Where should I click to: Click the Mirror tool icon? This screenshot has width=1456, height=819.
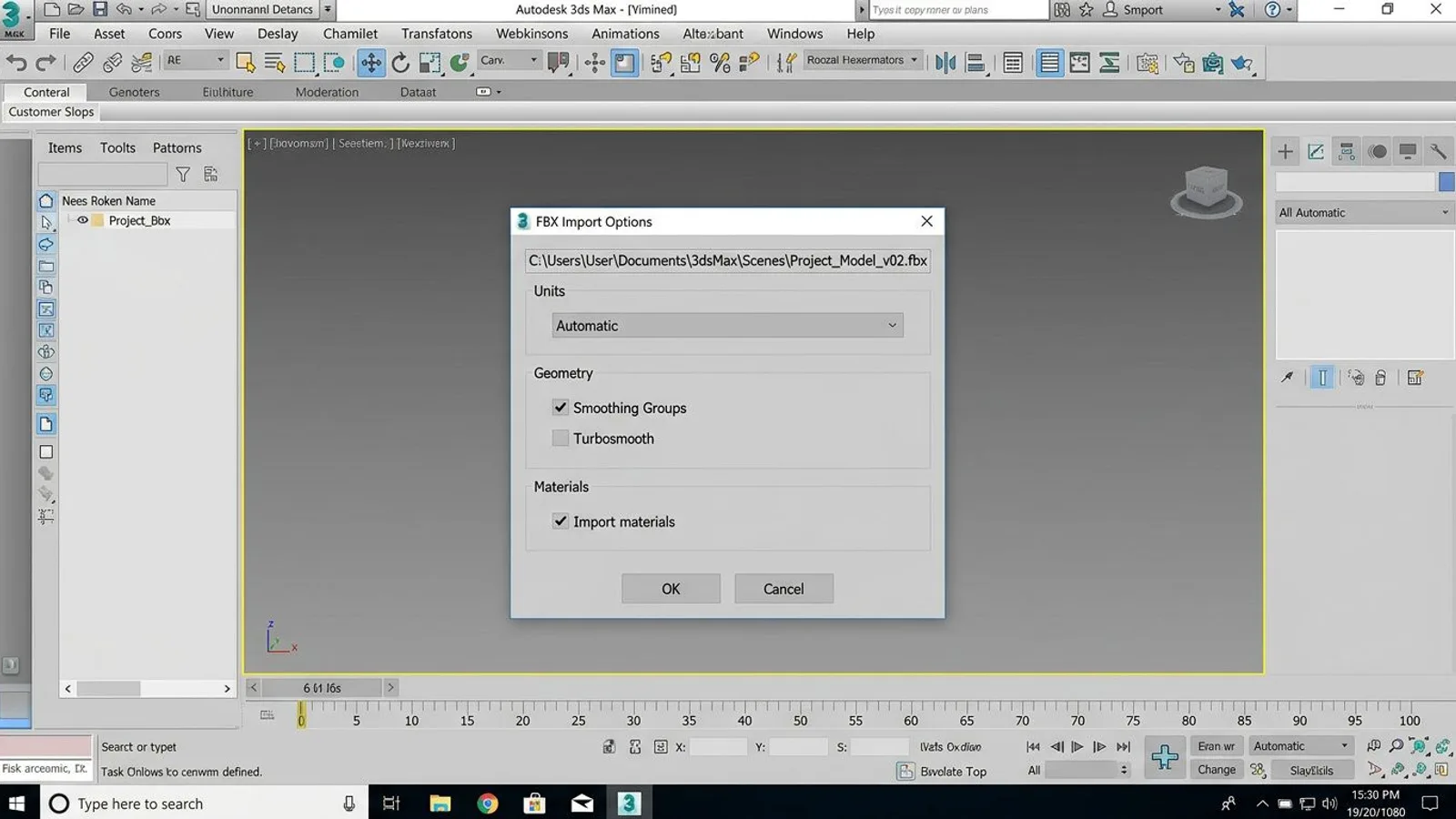pyautogui.click(x=945, y=63)
